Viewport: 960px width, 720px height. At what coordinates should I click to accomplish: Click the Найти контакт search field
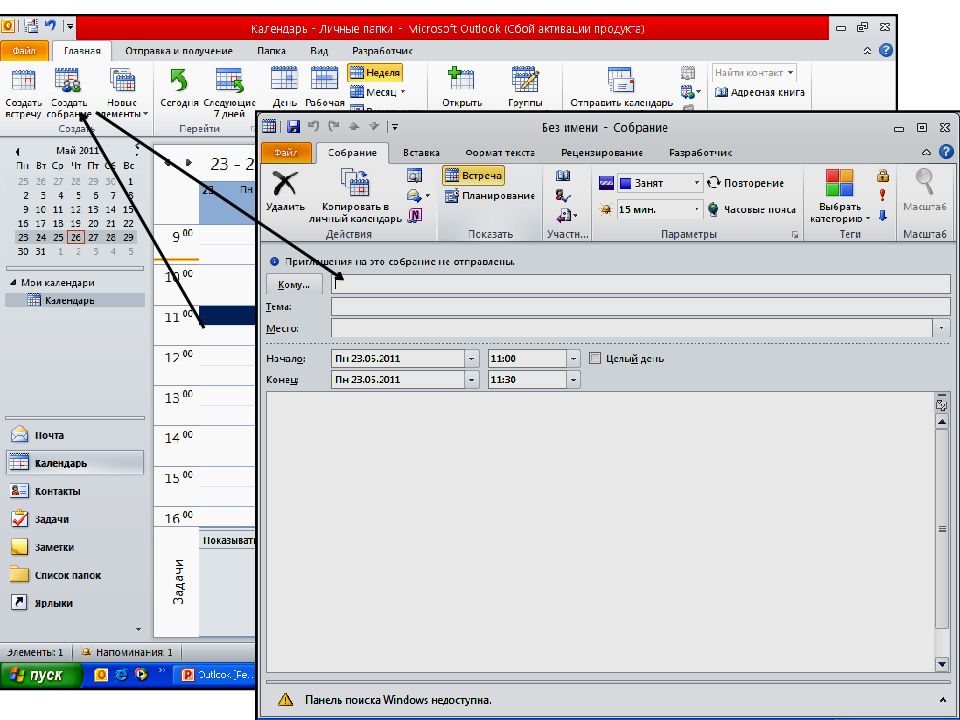(754, 72)
